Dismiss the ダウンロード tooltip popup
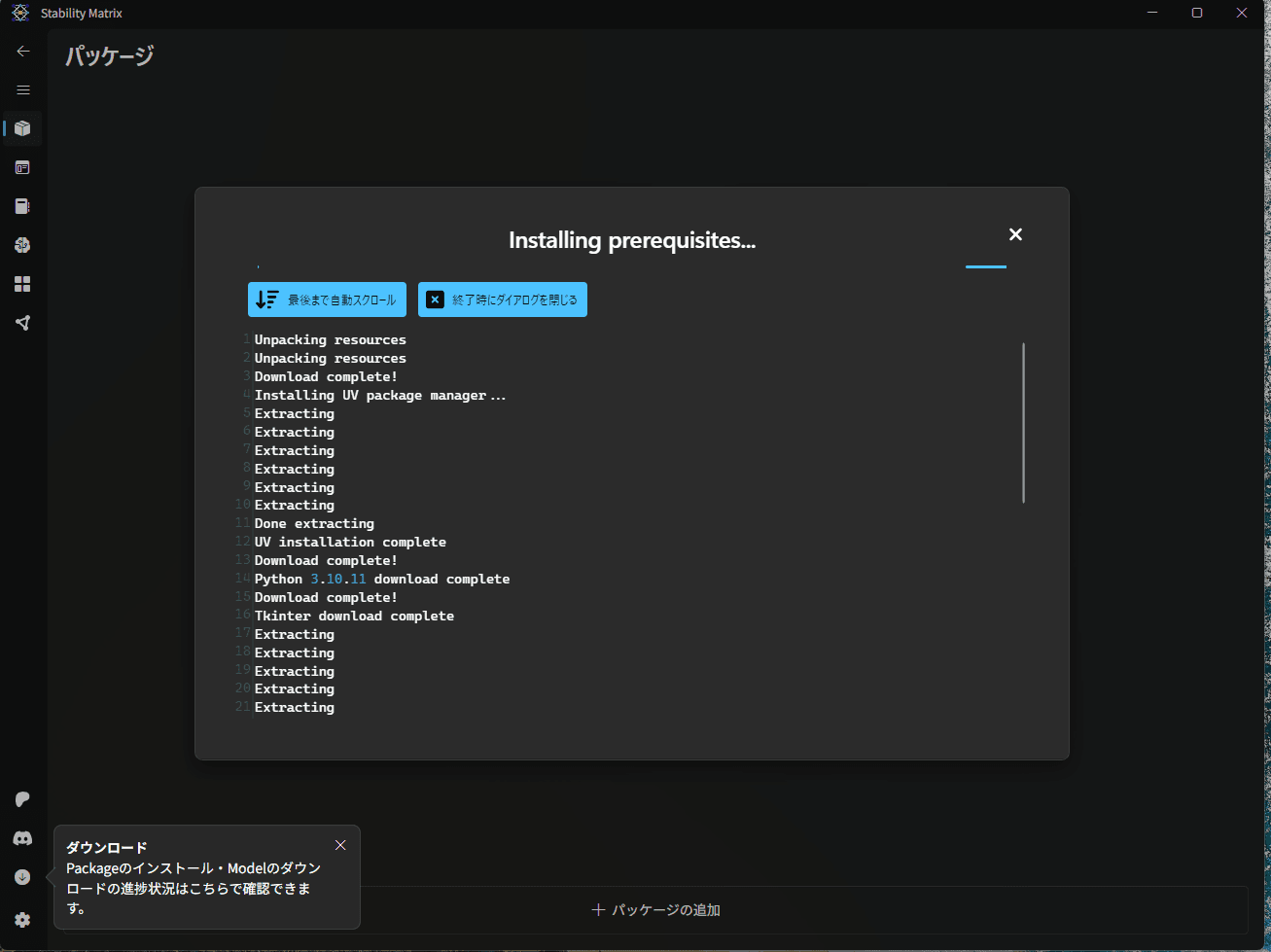 340,845
